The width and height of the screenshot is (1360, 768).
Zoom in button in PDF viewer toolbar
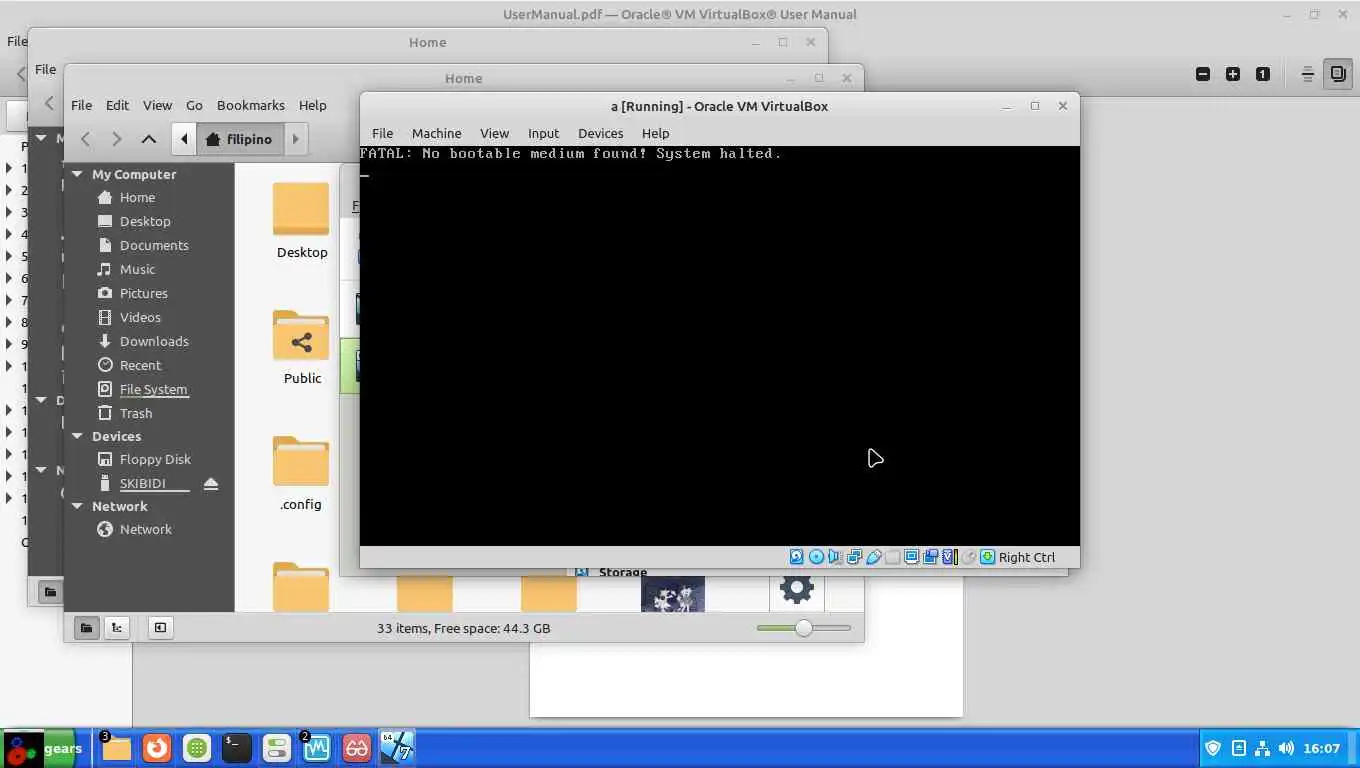click(1233, 74)
